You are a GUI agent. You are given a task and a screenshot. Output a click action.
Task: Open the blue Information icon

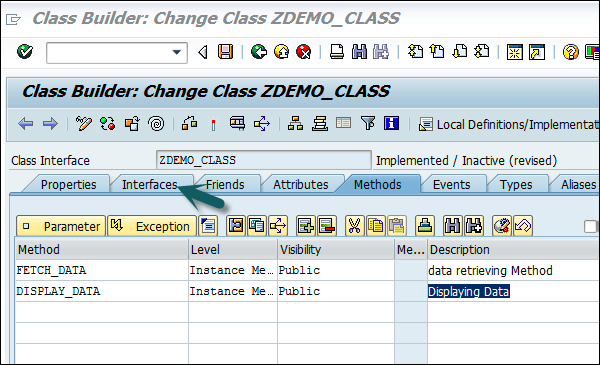tap(391, 123)
